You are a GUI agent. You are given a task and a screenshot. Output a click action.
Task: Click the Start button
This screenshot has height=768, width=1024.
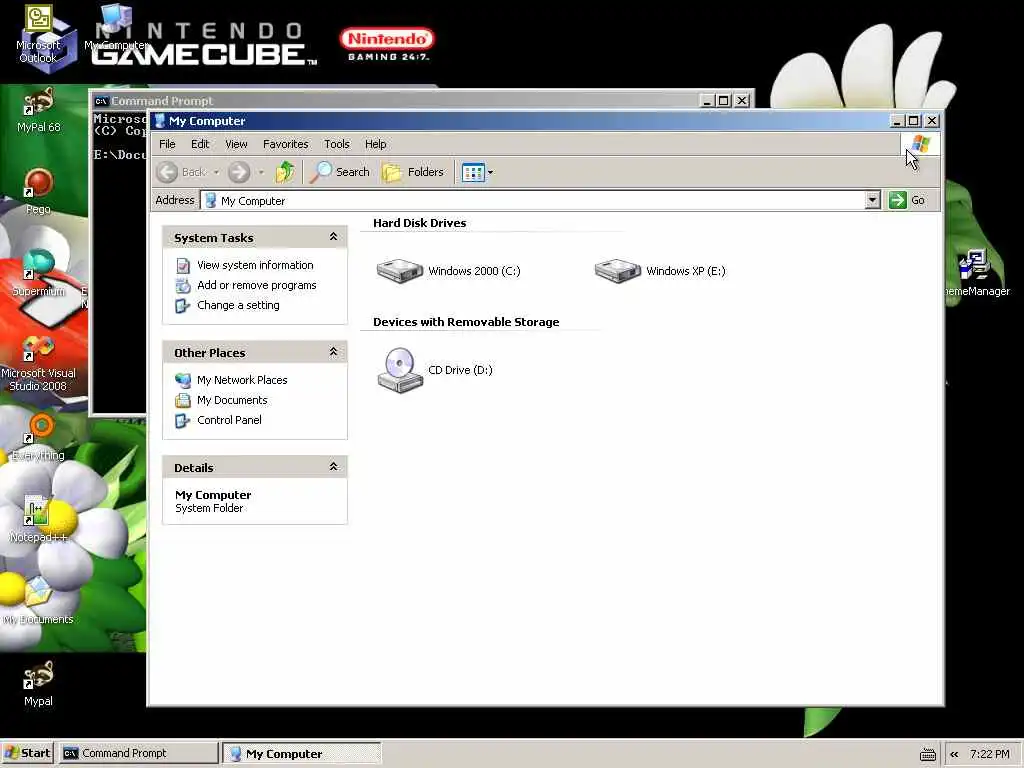27,753
